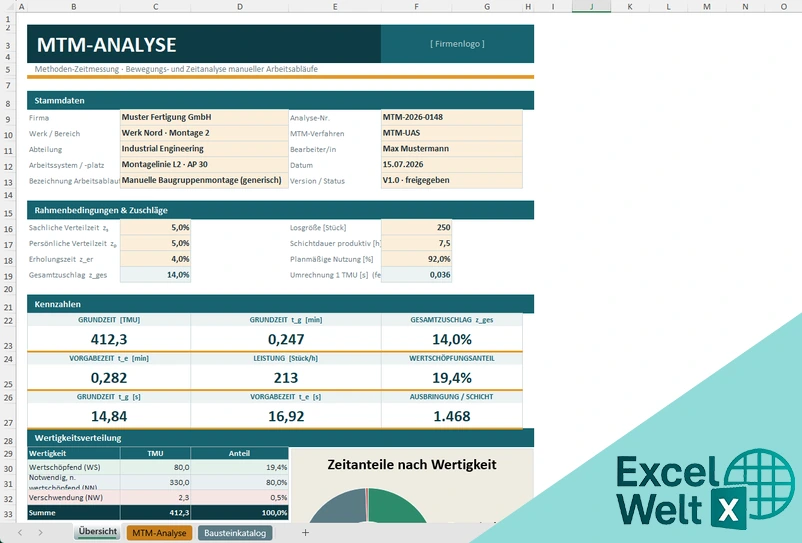The height and width of the screenshot is (543, 802).
Task: Click Manuelle Baugruppenmontage (generisch) cell
Action: (x=204, y=180)
